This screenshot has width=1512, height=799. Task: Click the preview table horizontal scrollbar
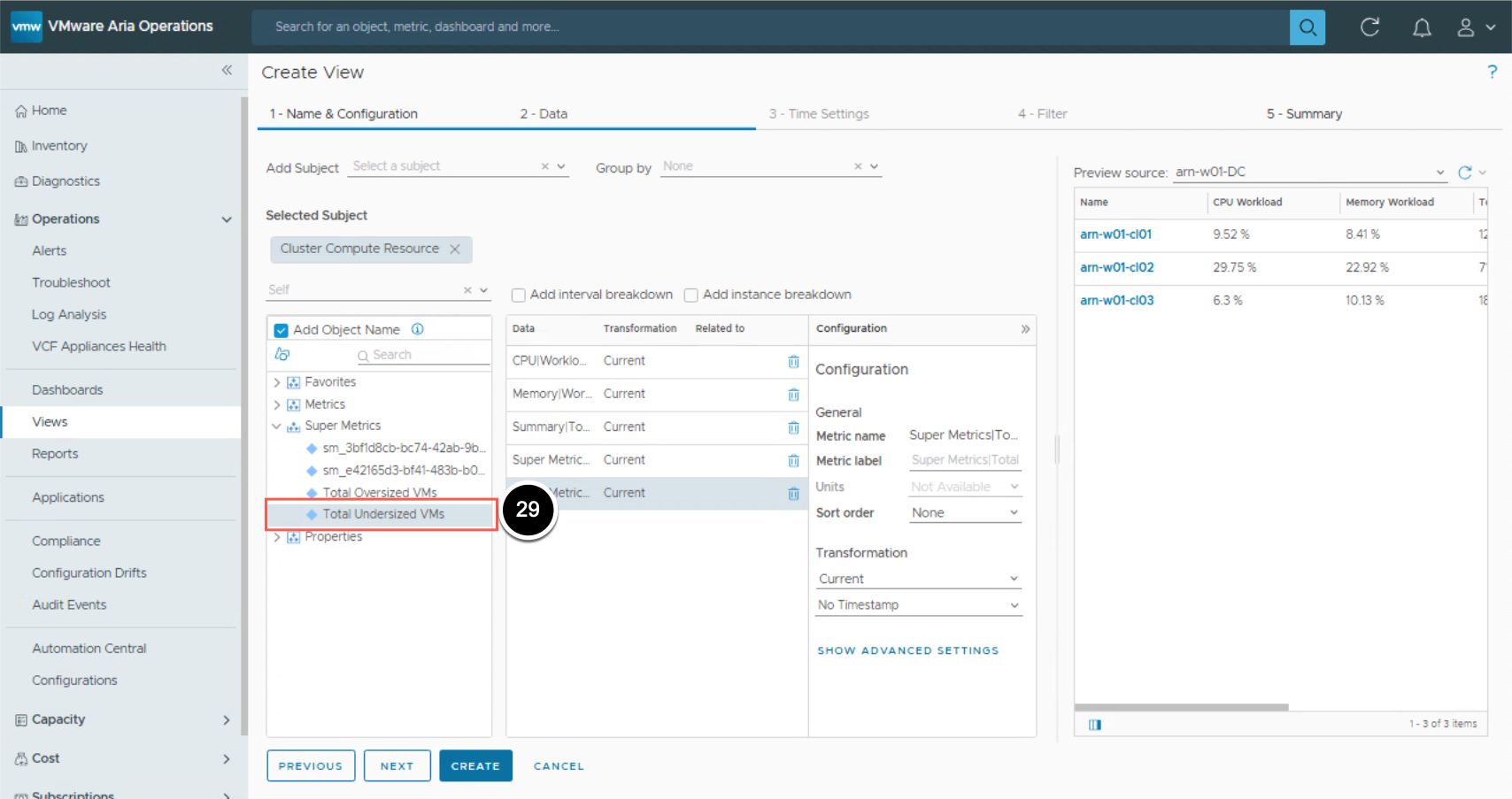click(x=1181, y=707)
